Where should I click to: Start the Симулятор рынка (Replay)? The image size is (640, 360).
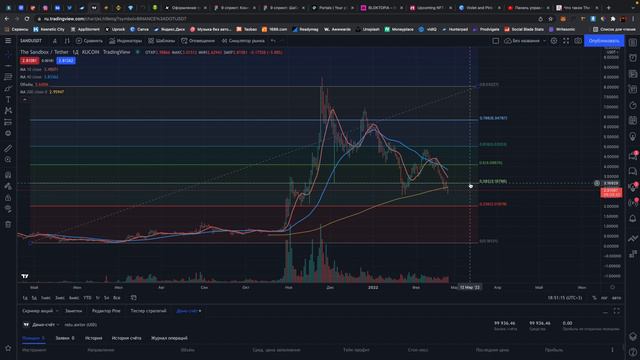click(x=243, y=41)
